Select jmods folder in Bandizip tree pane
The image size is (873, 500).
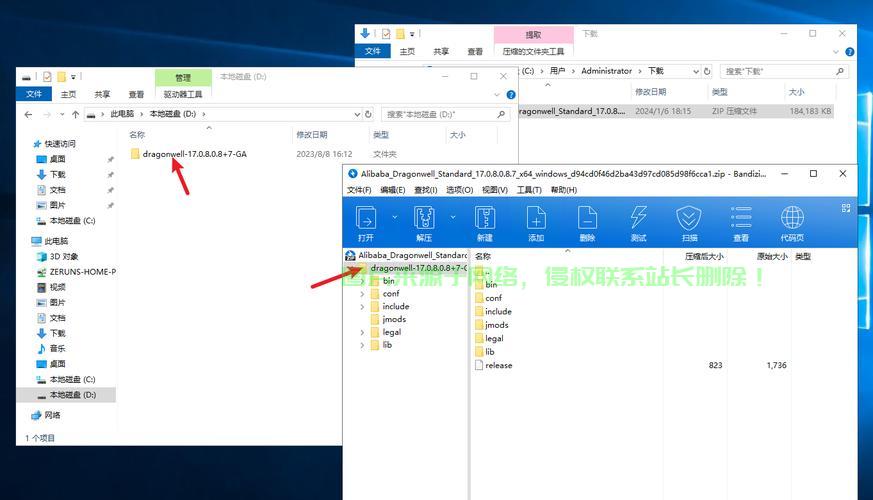coord(394,320)
